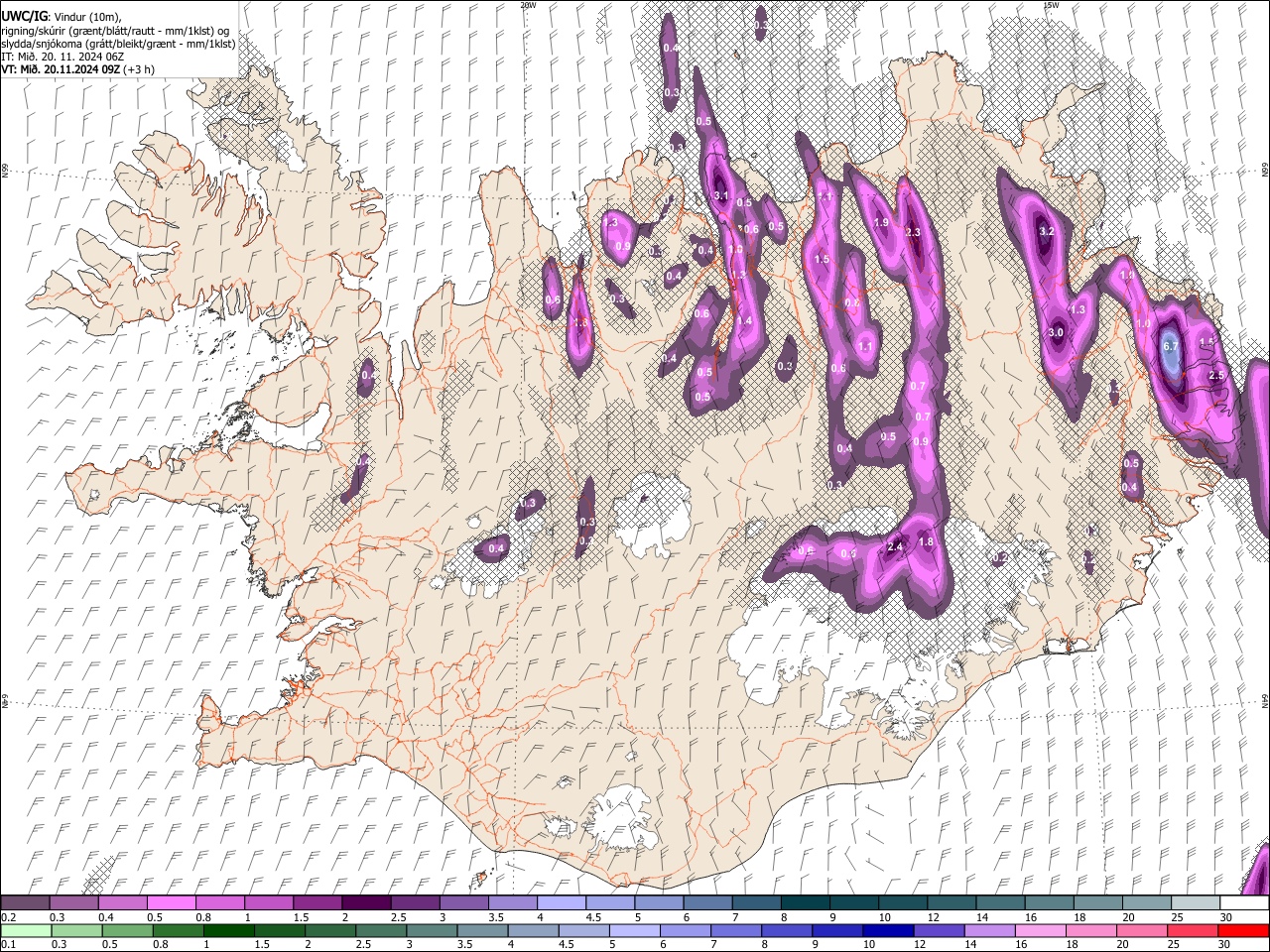The image size is (1270, 952).
Task: Pick lower legend swatch between 16 and 18
Action: (x=1042, y=931)
